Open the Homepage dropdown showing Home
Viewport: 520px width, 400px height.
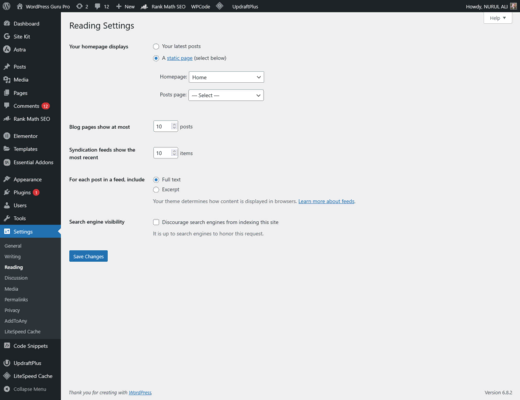(x=226, y=77)
